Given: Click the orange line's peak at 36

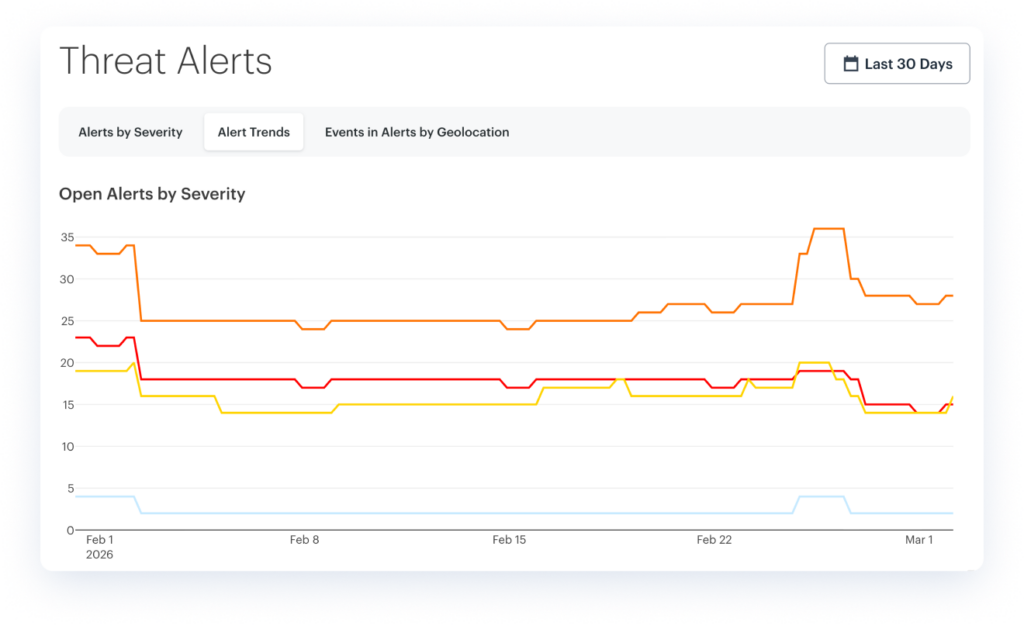Looking at the screenshot, I should coord(829,229).
